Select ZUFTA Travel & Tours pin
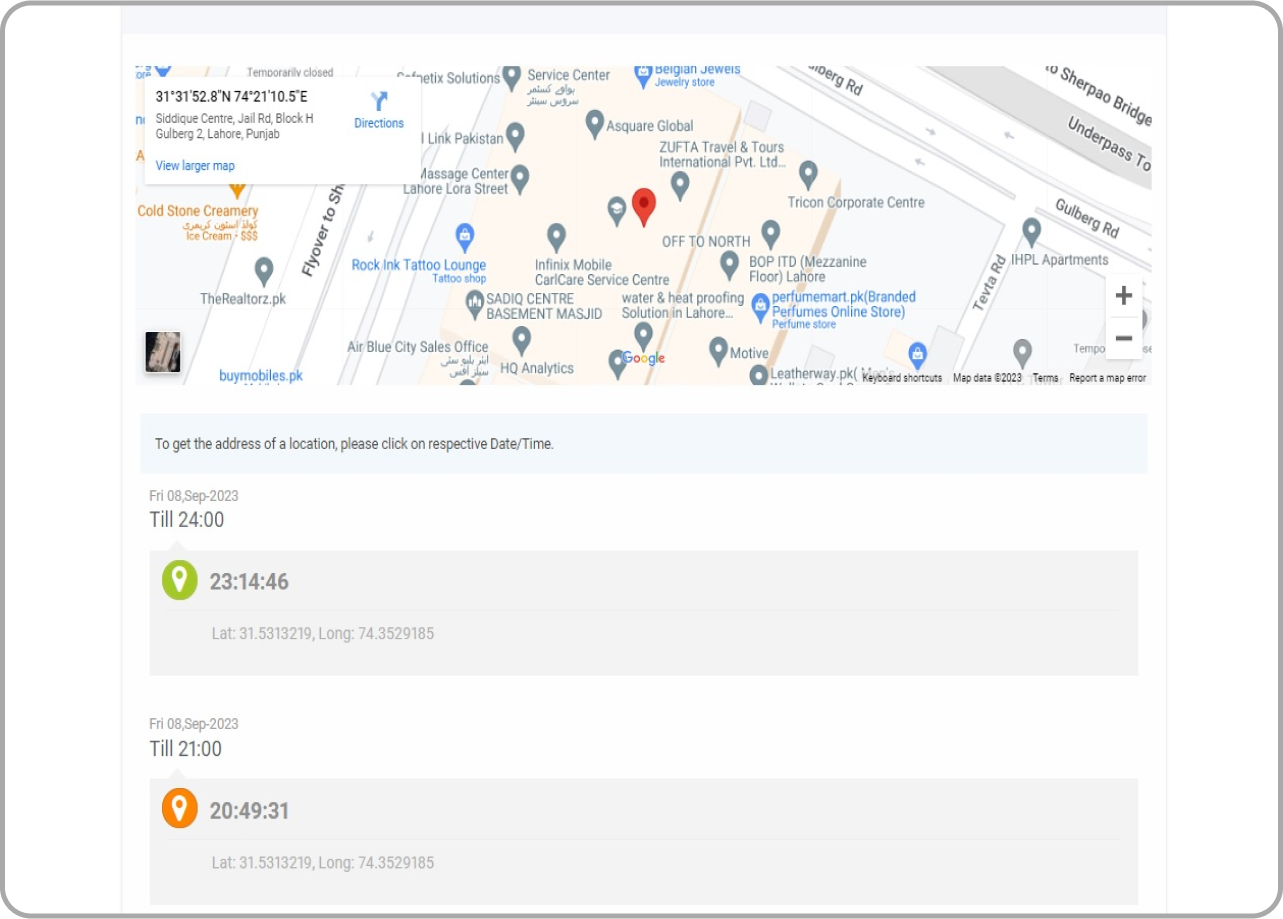 (x=680, y=185)
